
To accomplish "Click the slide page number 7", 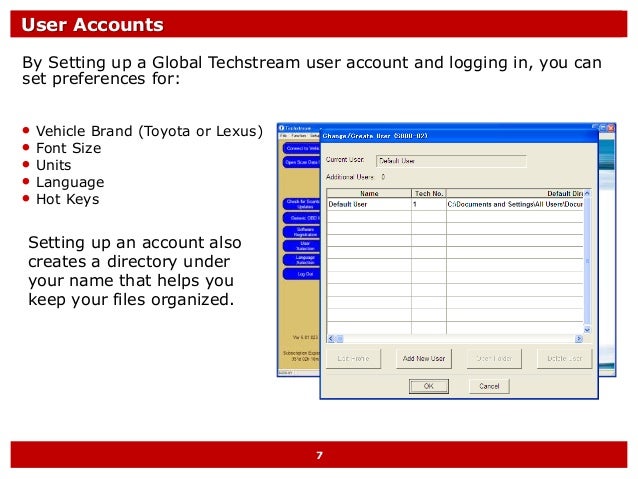I will click(319, 455).
